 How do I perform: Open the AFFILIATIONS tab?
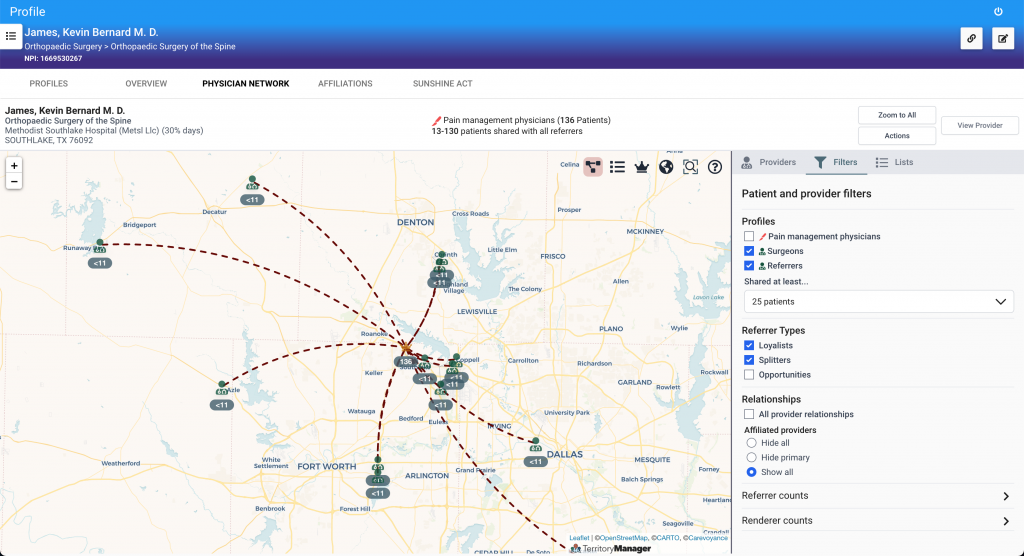pyautogui.click(x=345, y=84)
